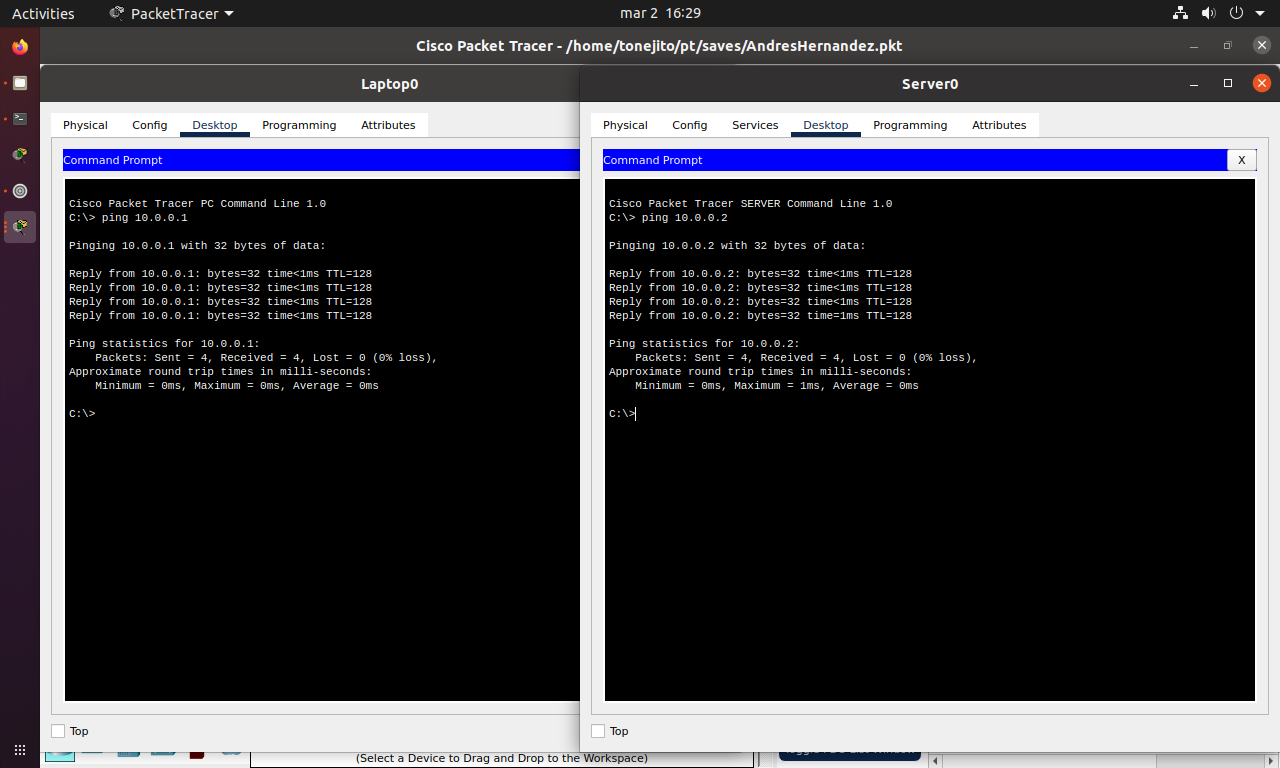
Task: Open the Config tab in Laptop0
Action: [149, 125]
